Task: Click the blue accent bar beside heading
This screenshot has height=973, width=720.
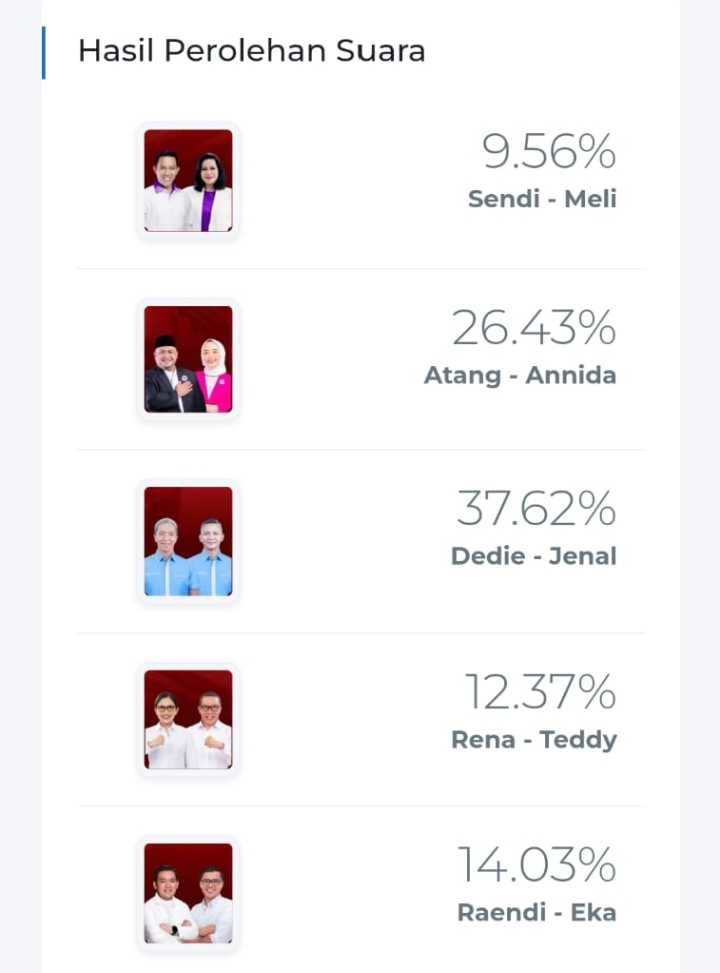Action: tap(43, 53)
